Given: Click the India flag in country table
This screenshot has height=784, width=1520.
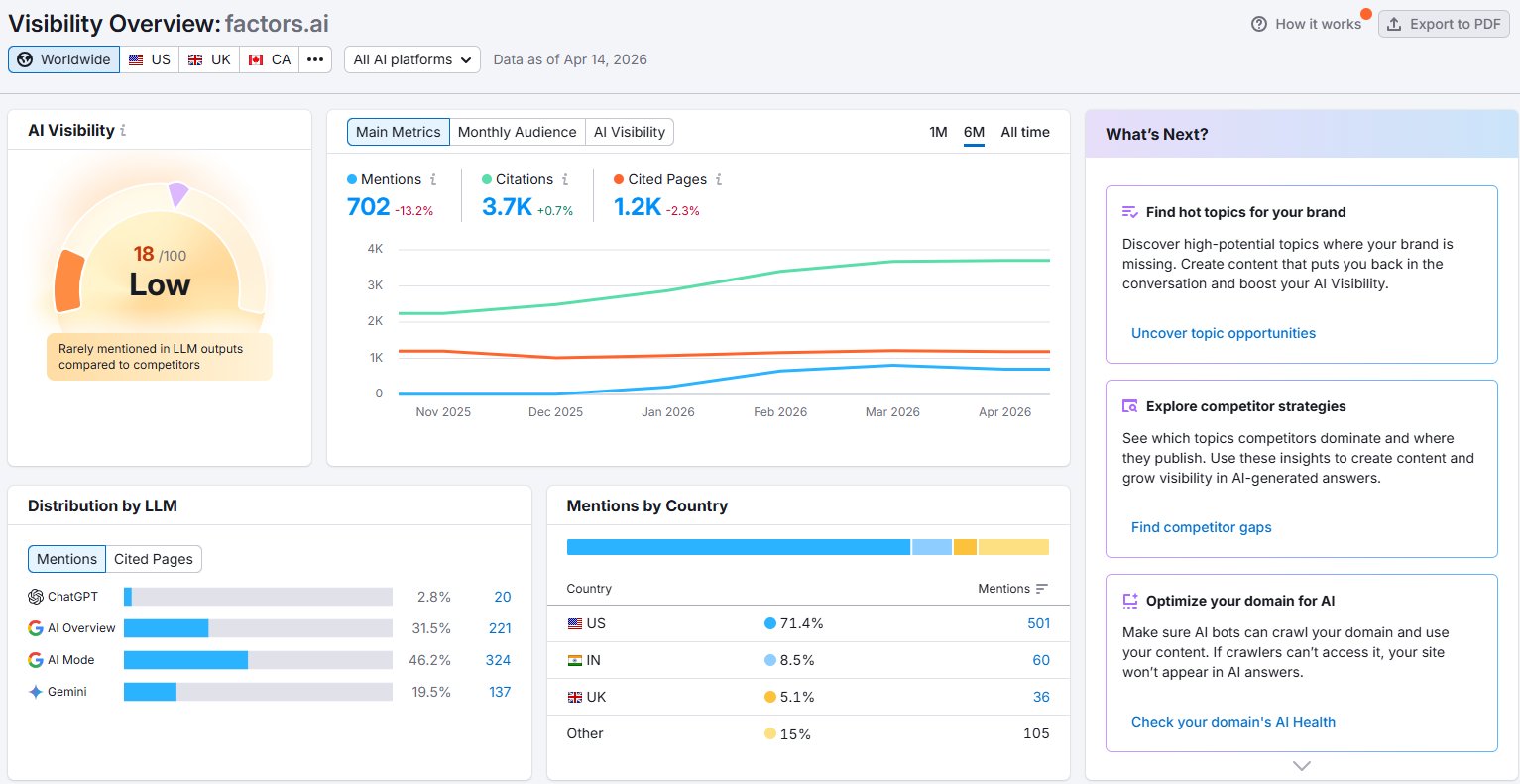Looking at the screenshot, I should pyautogui.click(x=575, y=660).
